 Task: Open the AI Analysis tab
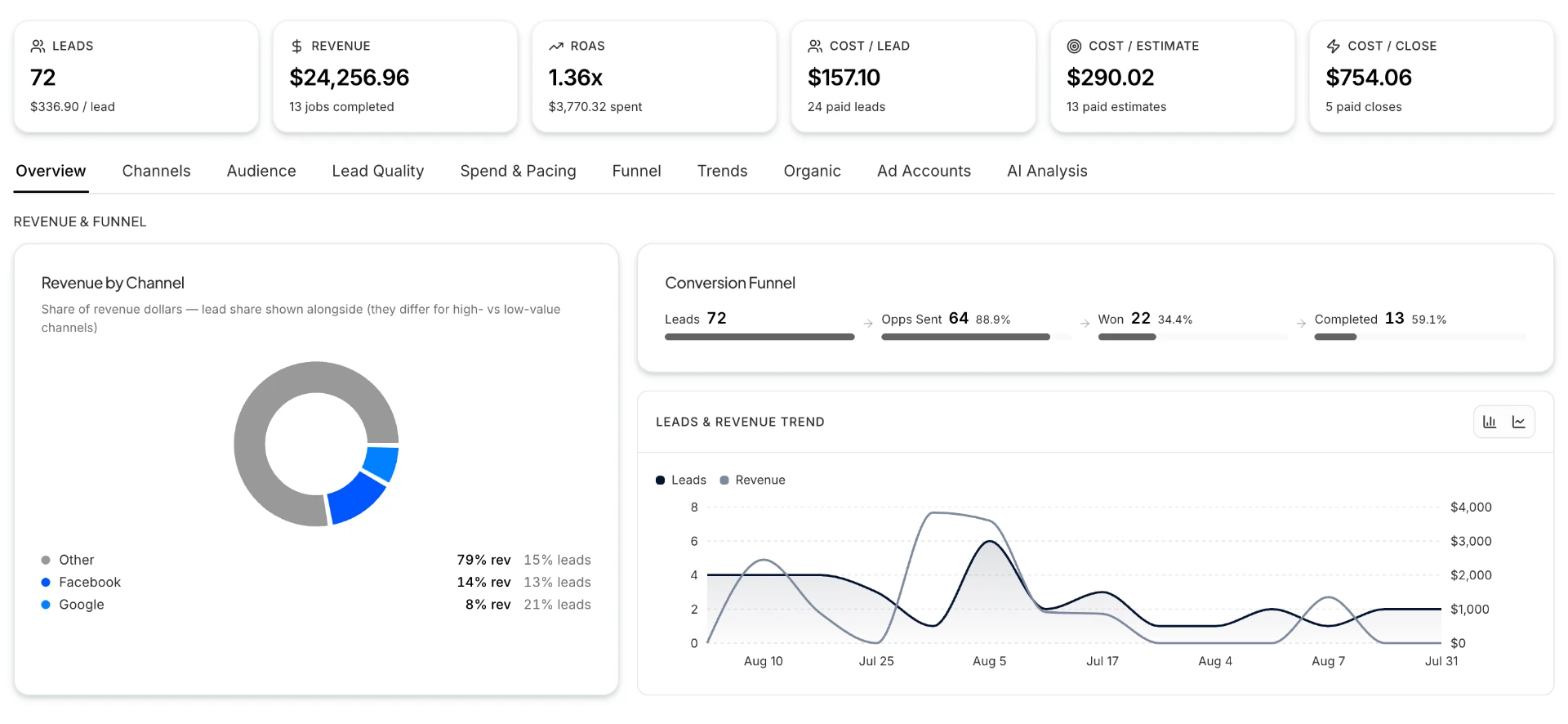(1047, 171)
